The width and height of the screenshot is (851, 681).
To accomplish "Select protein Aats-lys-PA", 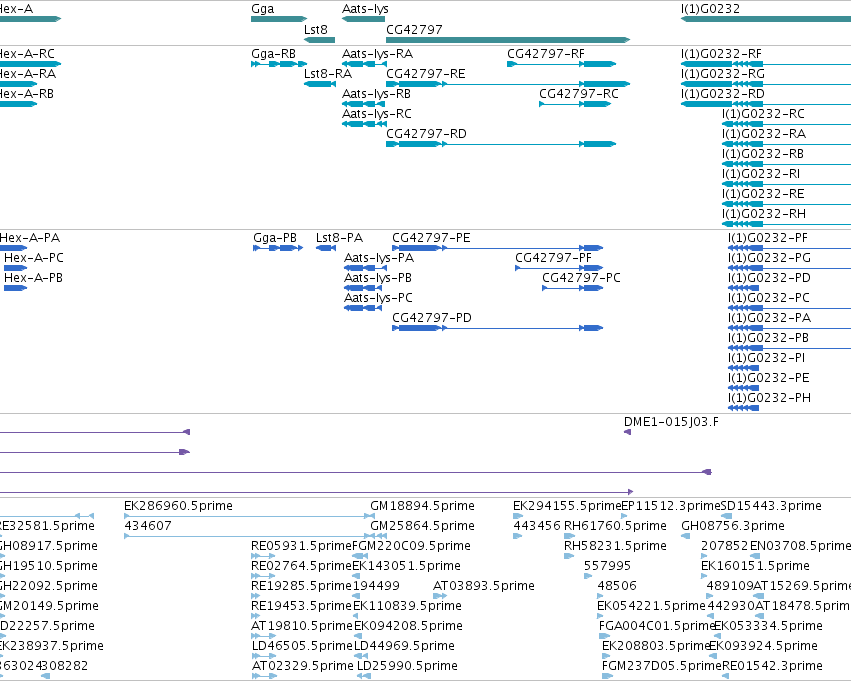I will [363, 268].
